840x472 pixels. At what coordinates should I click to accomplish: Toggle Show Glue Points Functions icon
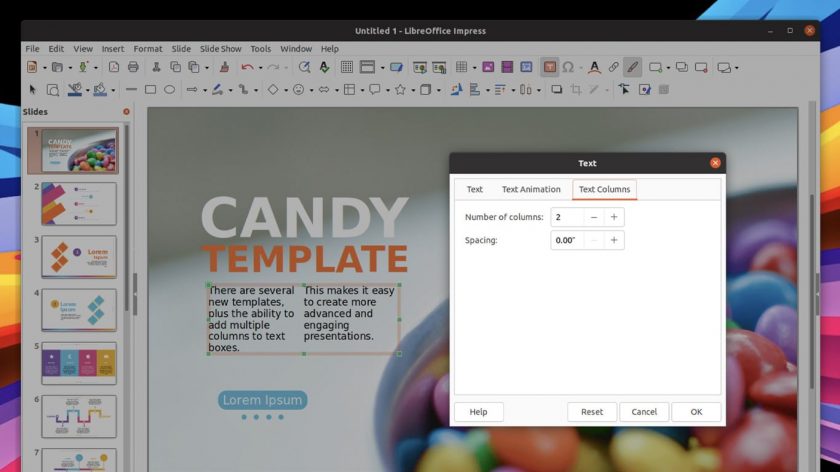tap(644, 89)
